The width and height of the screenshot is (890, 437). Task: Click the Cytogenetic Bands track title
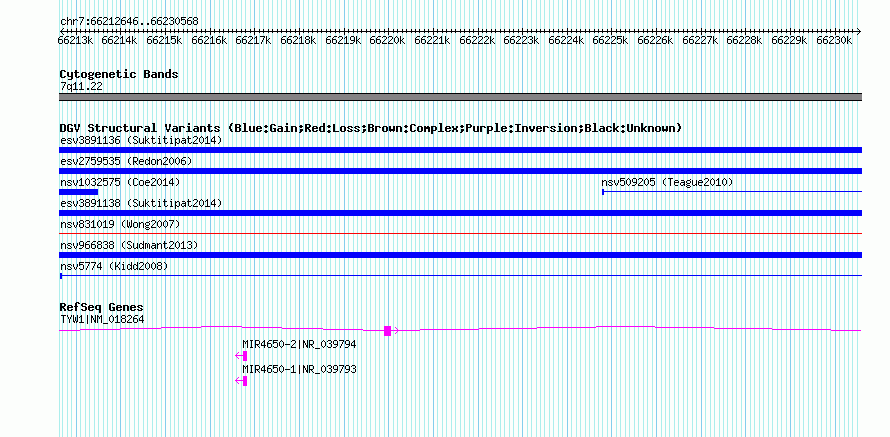tap(119, 74)
